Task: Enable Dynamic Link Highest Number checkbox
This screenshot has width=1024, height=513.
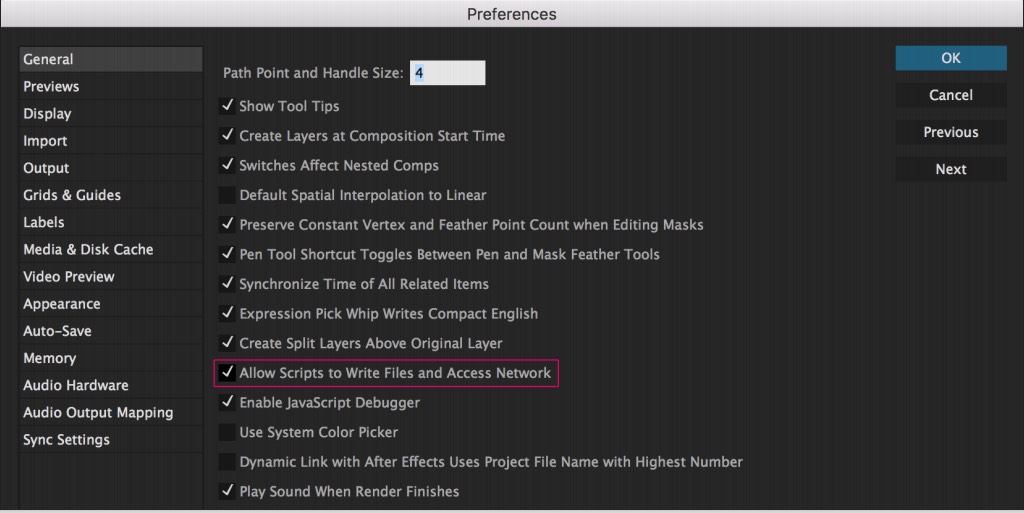Action: 227,462
